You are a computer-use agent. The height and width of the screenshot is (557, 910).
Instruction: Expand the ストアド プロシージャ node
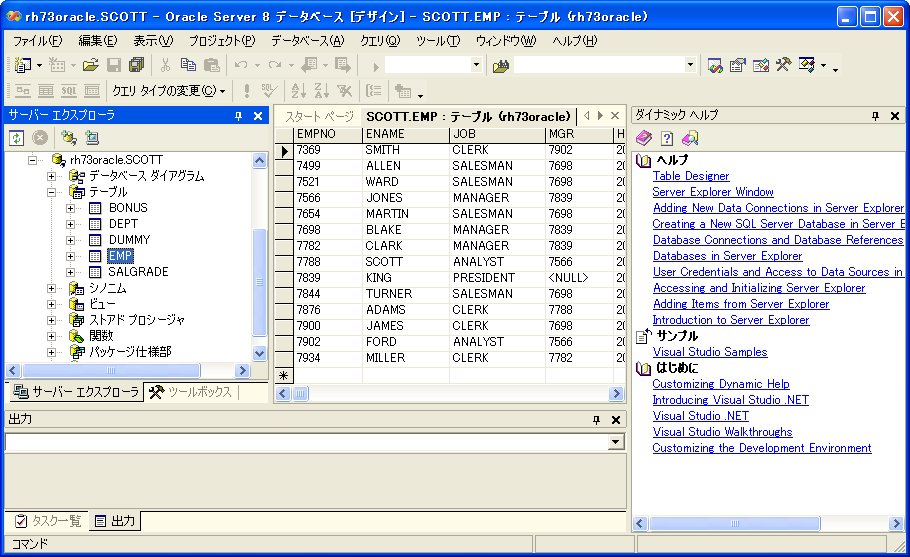pyautogui.click(x=52, y=320)
